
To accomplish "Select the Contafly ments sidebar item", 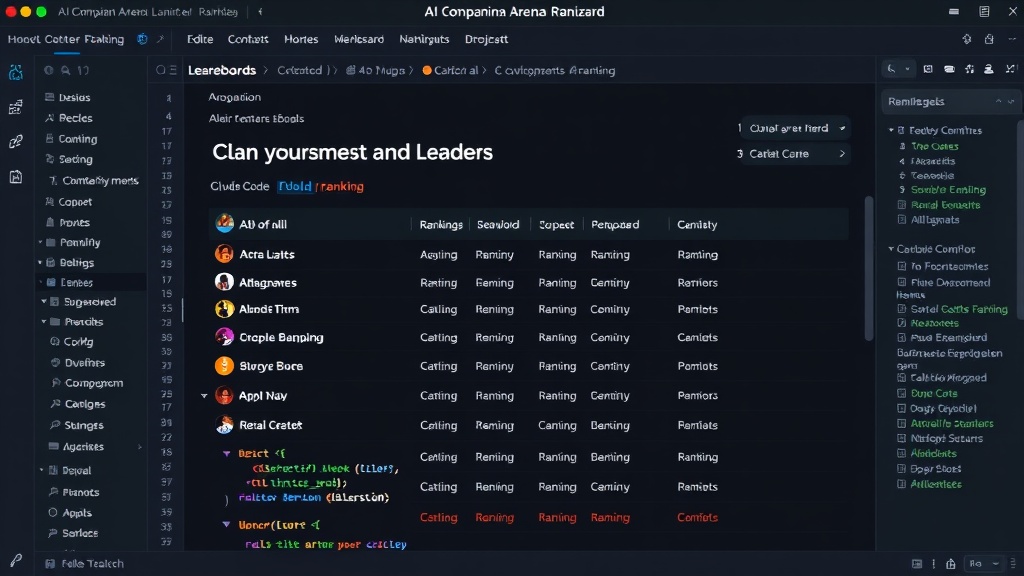I will point(93,180).
